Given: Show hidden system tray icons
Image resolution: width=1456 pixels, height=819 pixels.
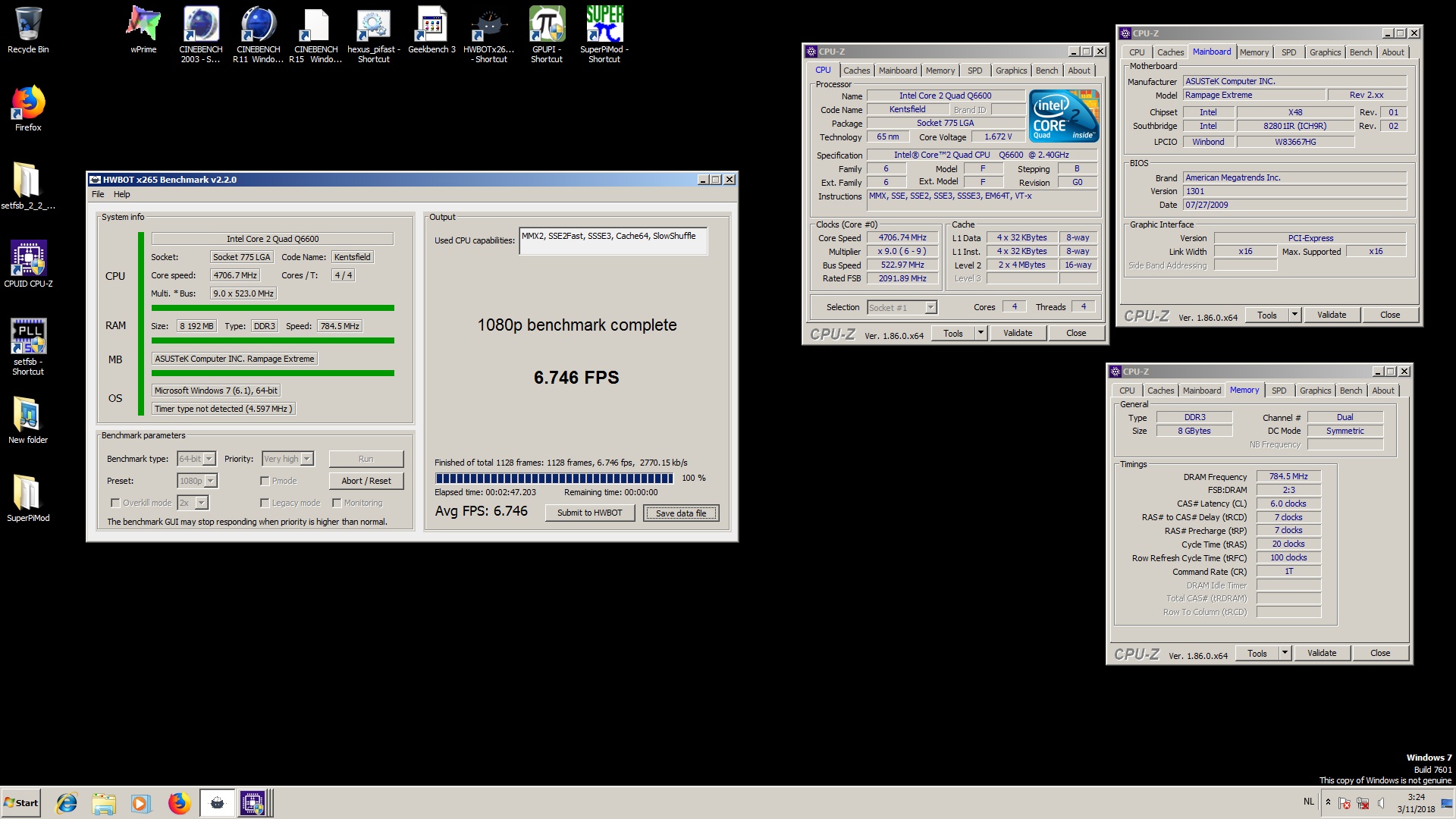Looking at the screenshot, I should point(1328,802).
